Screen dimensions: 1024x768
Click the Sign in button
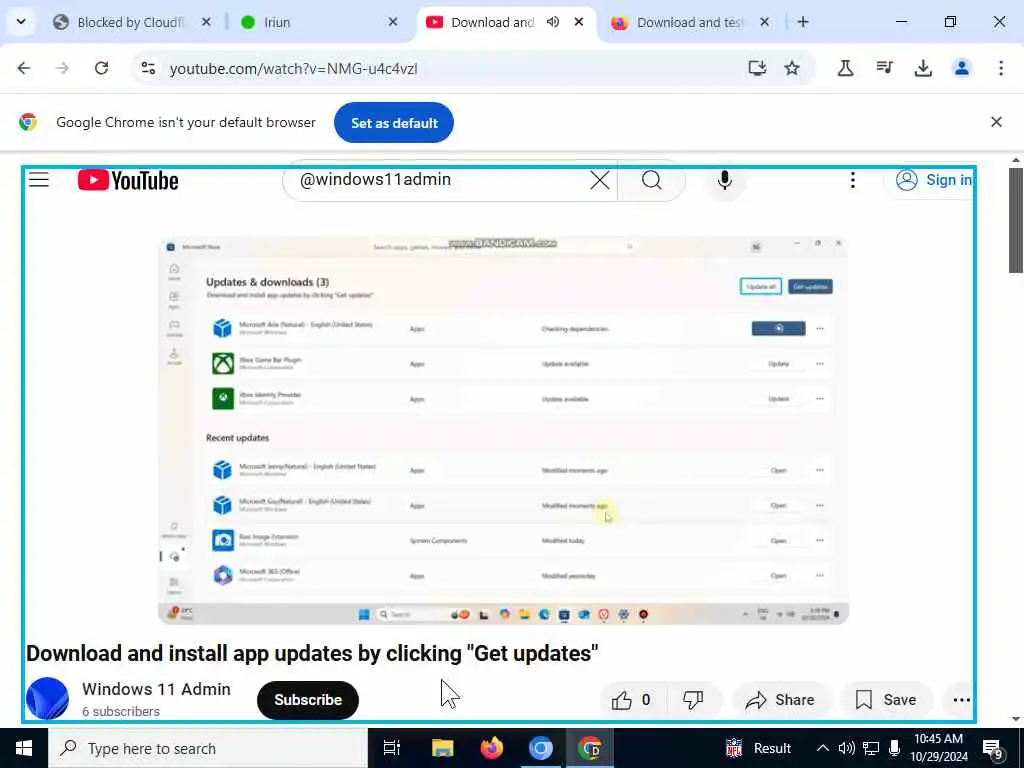(x=933, y=180)
